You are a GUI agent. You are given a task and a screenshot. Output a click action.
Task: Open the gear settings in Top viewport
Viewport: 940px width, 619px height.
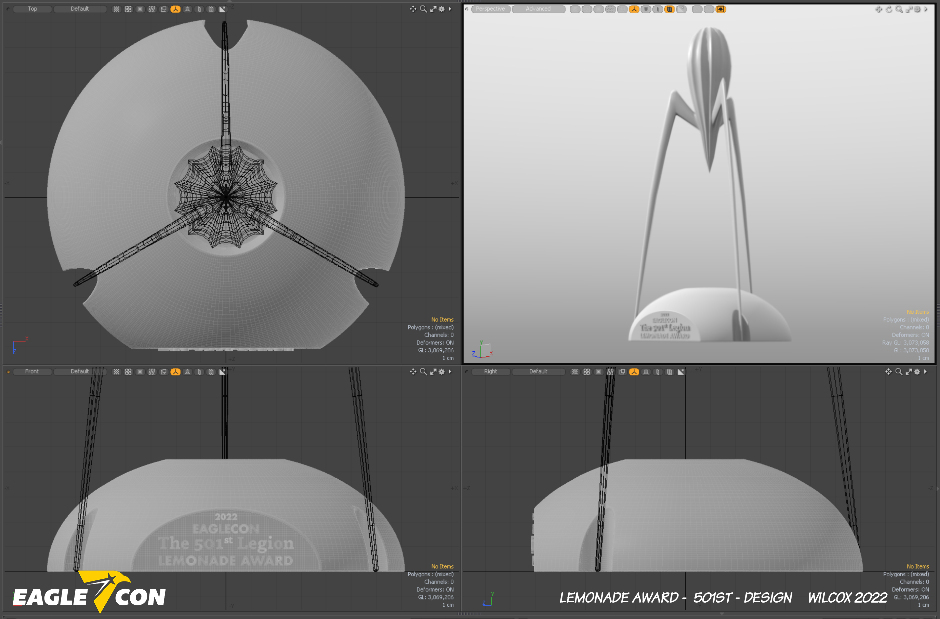[441, 9]
